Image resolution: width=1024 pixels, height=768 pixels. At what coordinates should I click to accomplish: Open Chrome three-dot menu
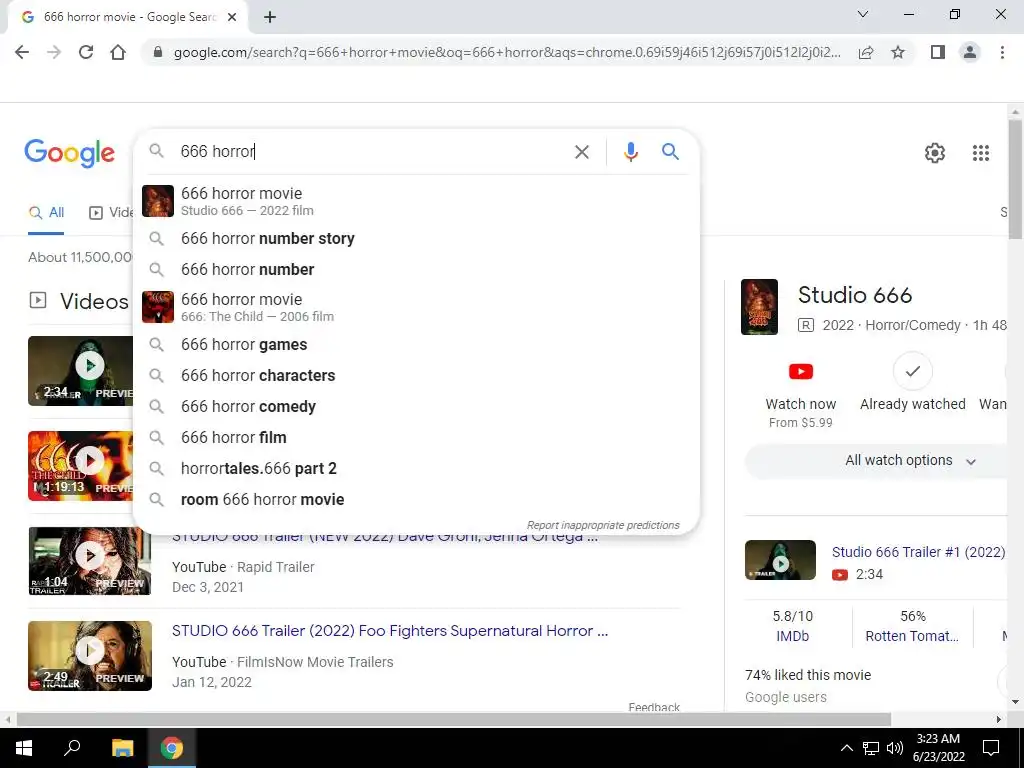pos(1002,52)
